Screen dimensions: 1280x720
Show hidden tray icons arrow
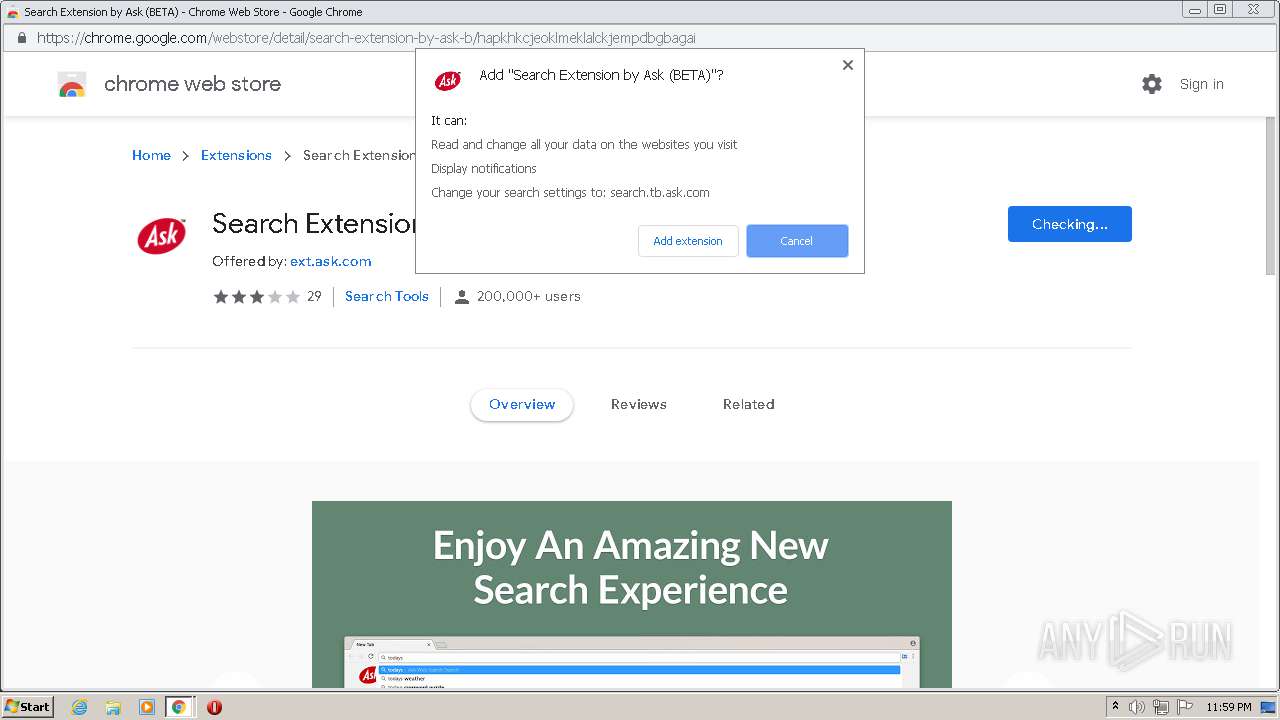(x=1115, y=706)
